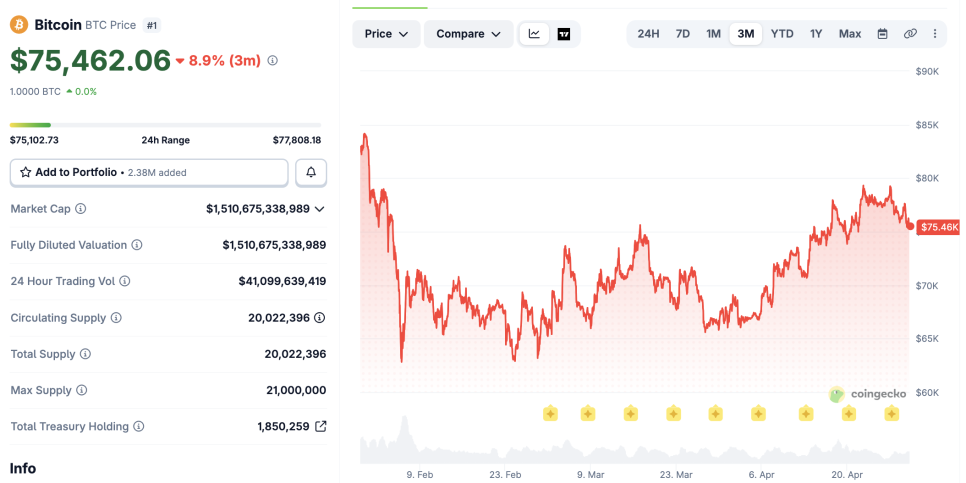Select the 24H time range tab

click(x=648, y=34)
